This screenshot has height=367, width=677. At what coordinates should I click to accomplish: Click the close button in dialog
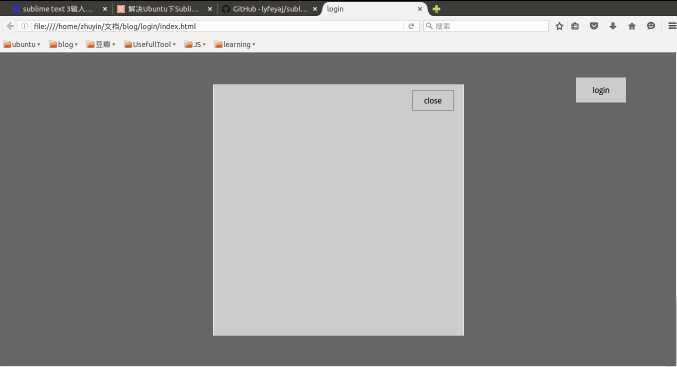coord(433,101)
